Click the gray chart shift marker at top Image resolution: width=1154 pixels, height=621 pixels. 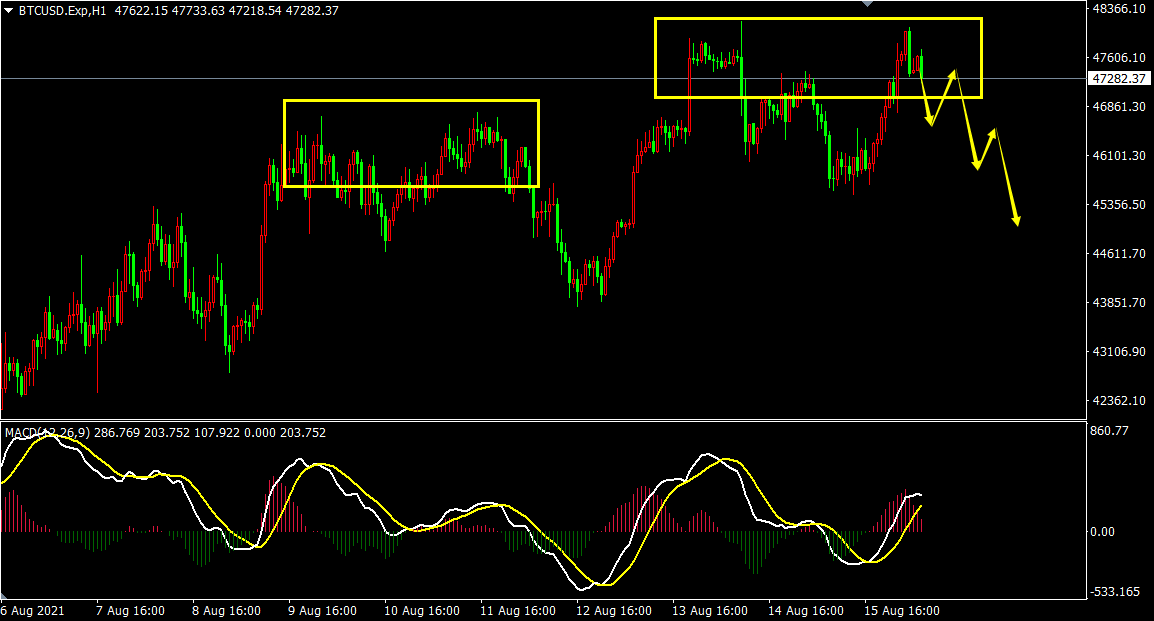tap(868, 5)
